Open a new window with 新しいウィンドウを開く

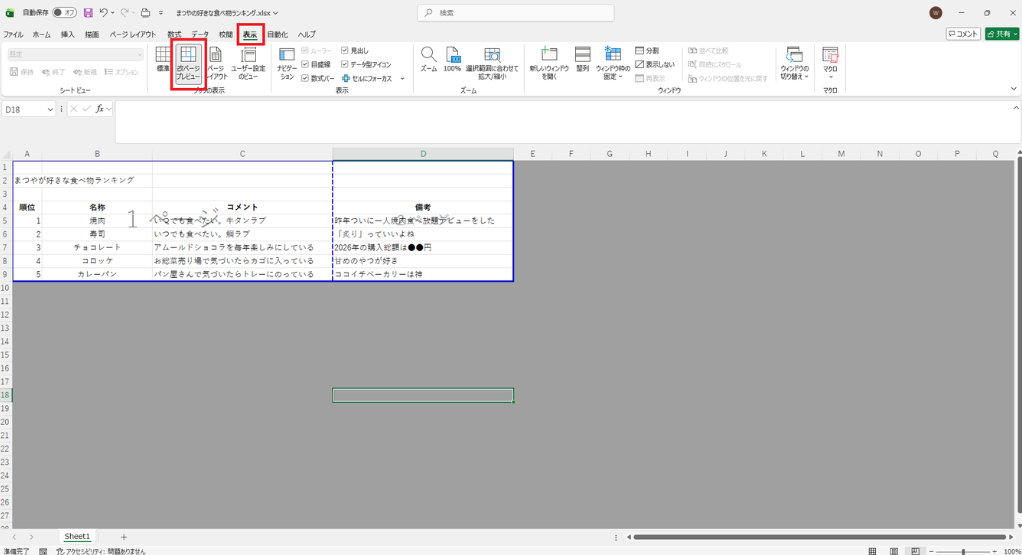(549, 62)
